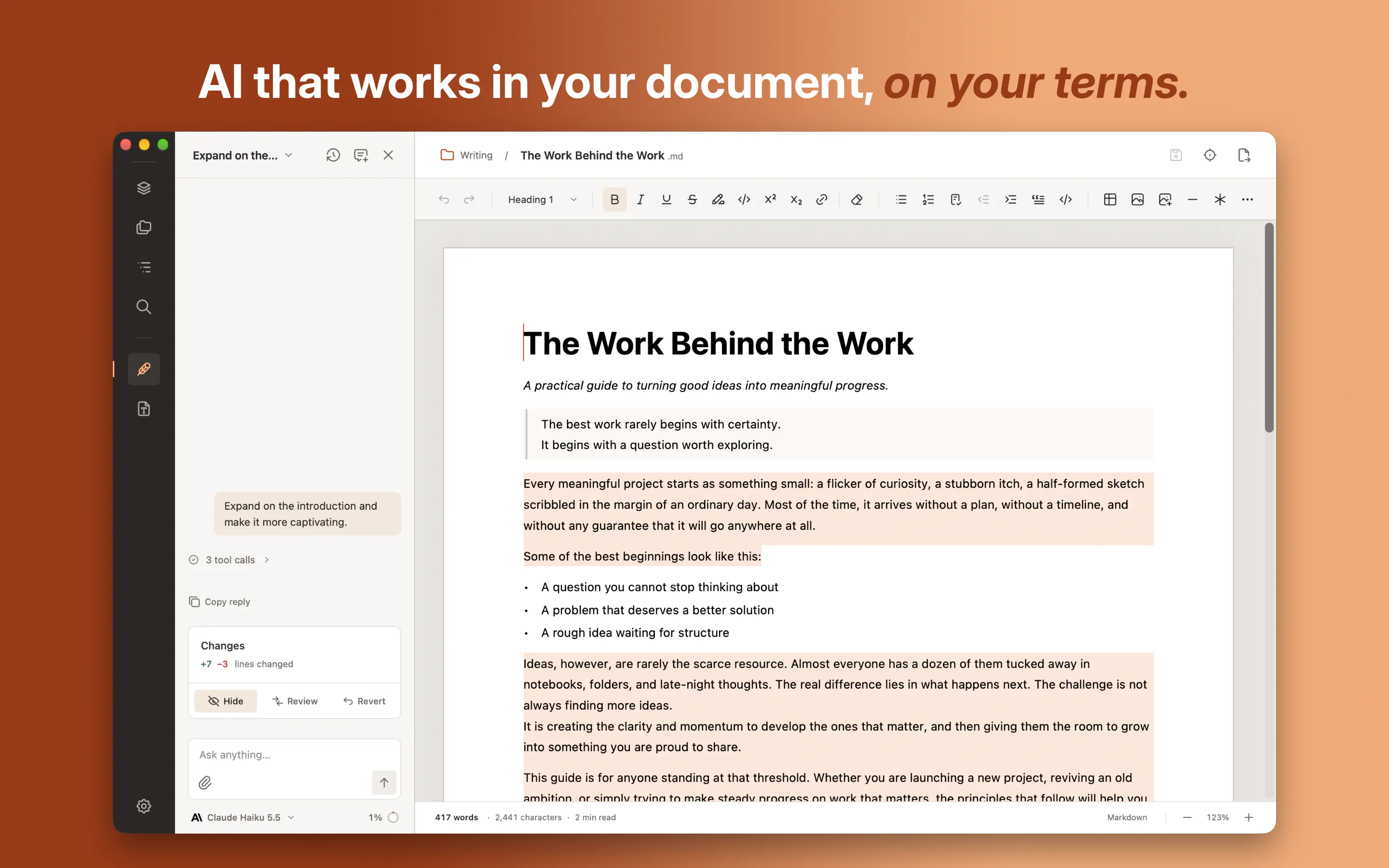Insert a numbered list
This screenshot has width=1389, height=868.
[x=928, y=199]
